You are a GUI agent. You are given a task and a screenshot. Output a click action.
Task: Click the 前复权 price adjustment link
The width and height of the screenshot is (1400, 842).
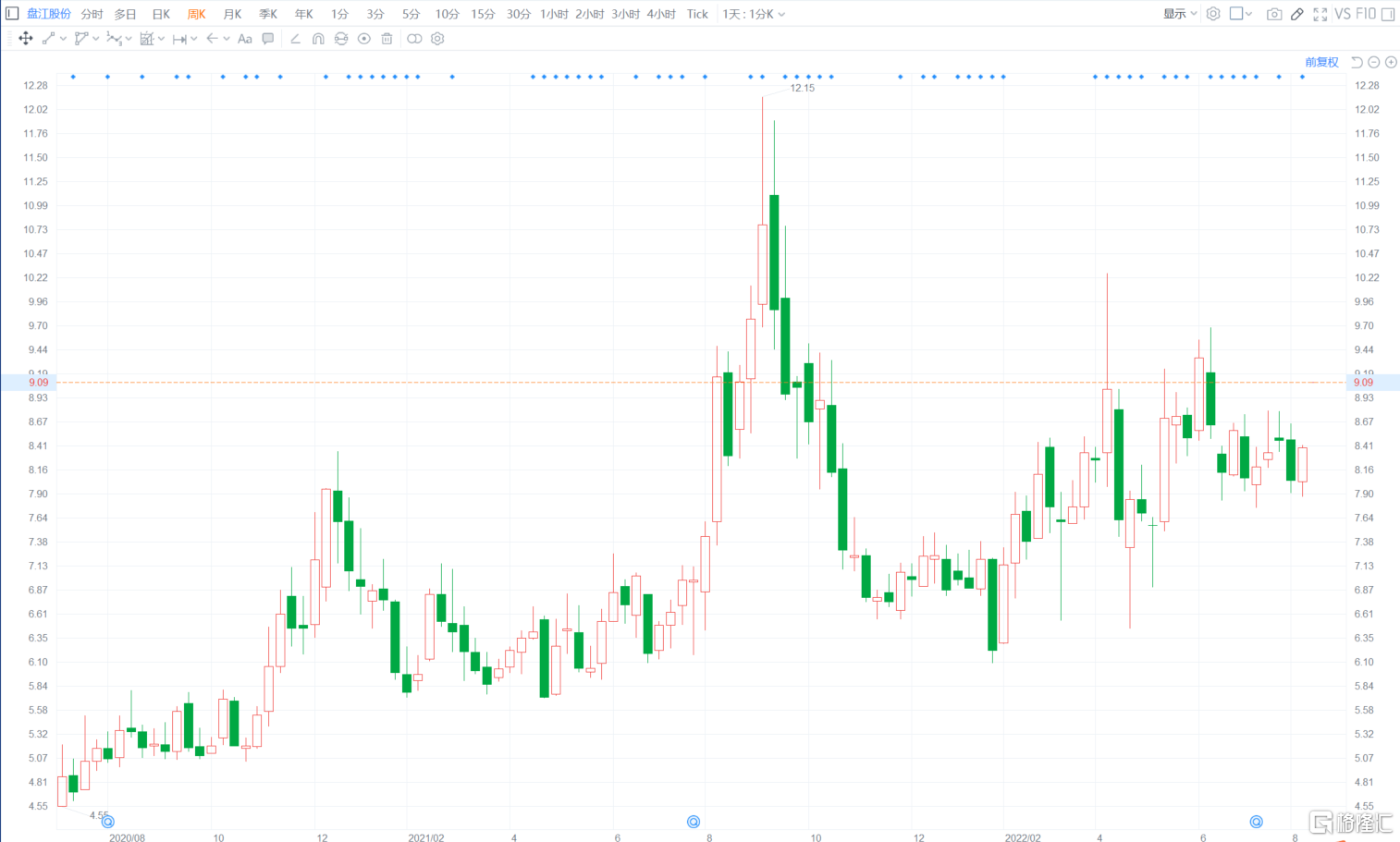coord(1321,62)
